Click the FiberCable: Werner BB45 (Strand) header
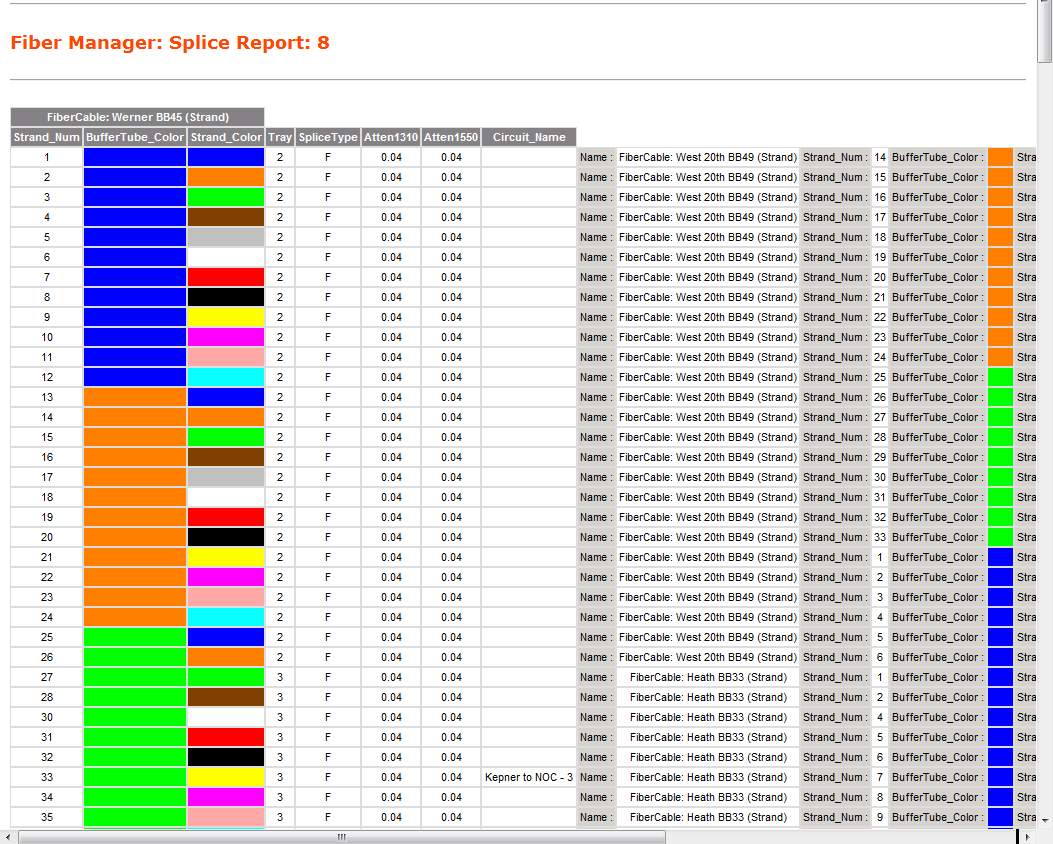This screenshot has height=844, width=1053. point(138,117)
